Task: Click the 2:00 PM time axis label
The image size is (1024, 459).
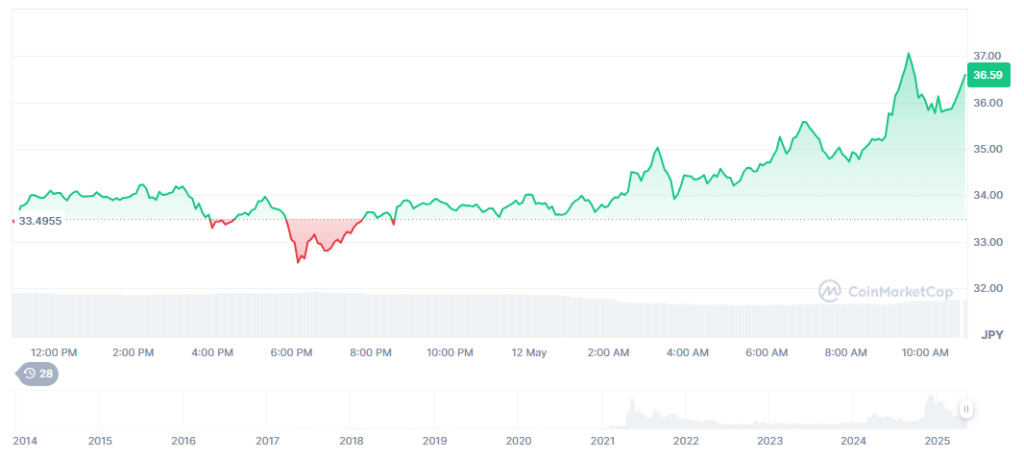Action: click(133, 353)
